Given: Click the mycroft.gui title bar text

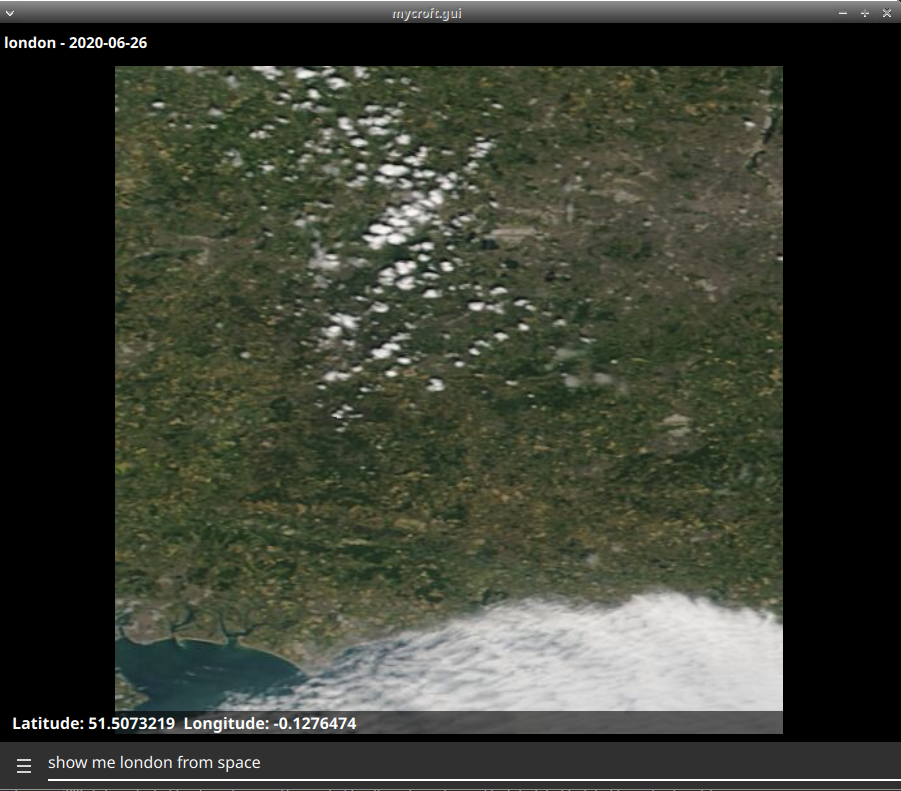Looking at the screenshot, I should point(426,13).
